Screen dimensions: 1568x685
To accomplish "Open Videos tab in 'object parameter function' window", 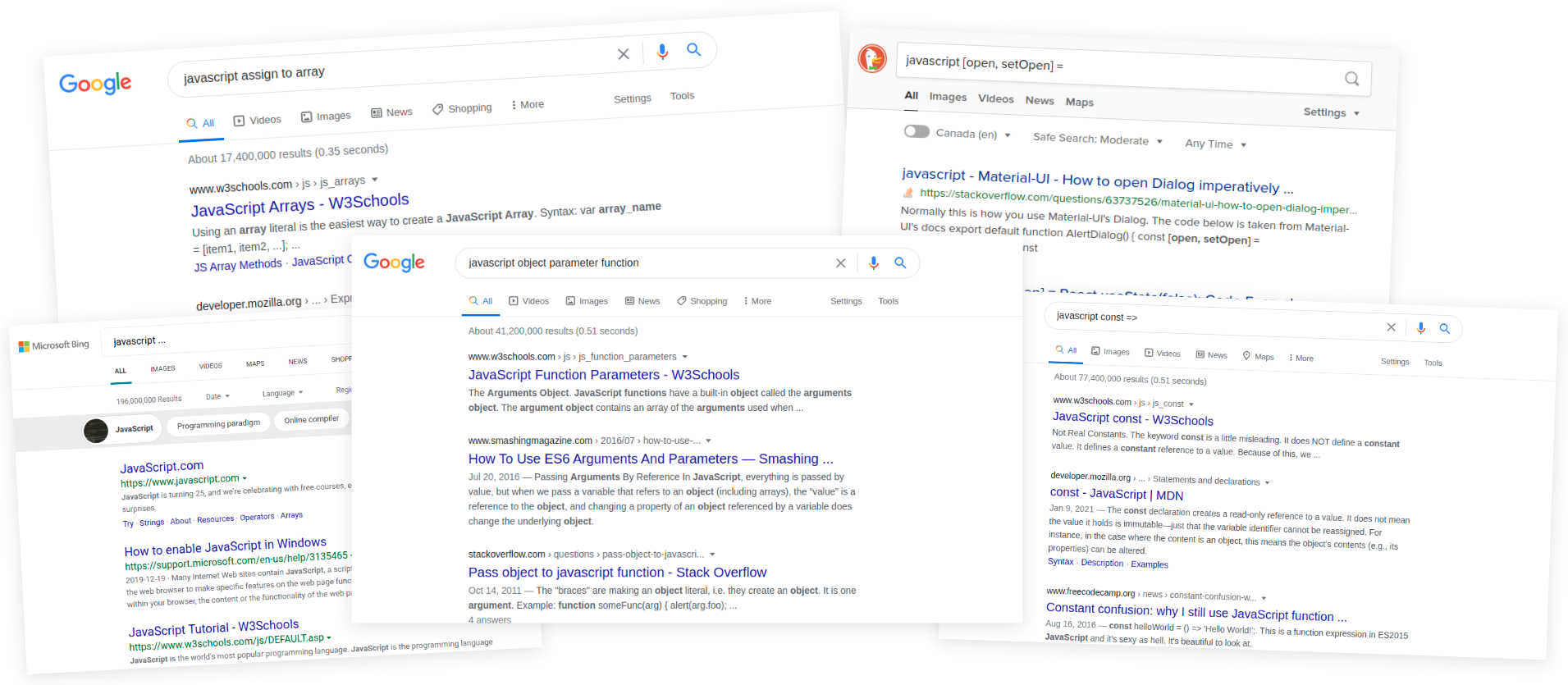I will (528, 301).
